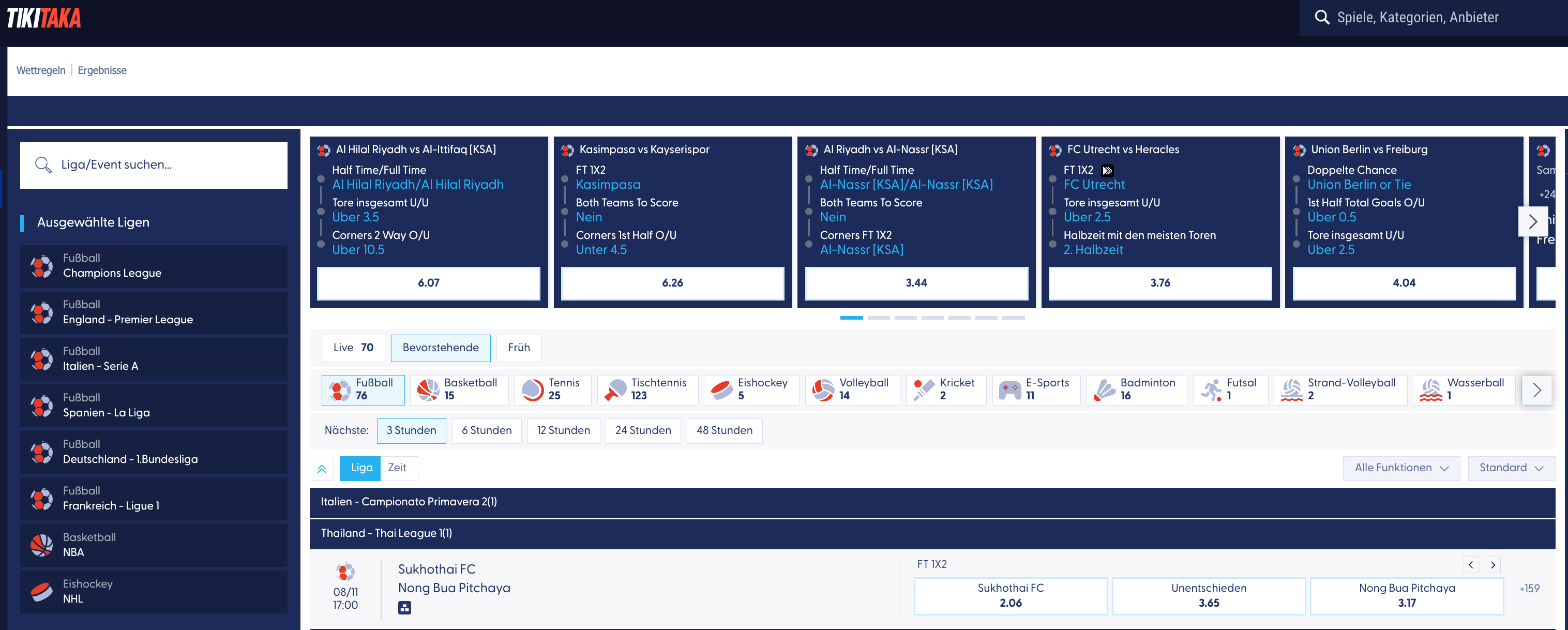1568x630 pixels.
Task: Open +159 more markets for Sukhothai match
Action: (x=1529, y=589)
